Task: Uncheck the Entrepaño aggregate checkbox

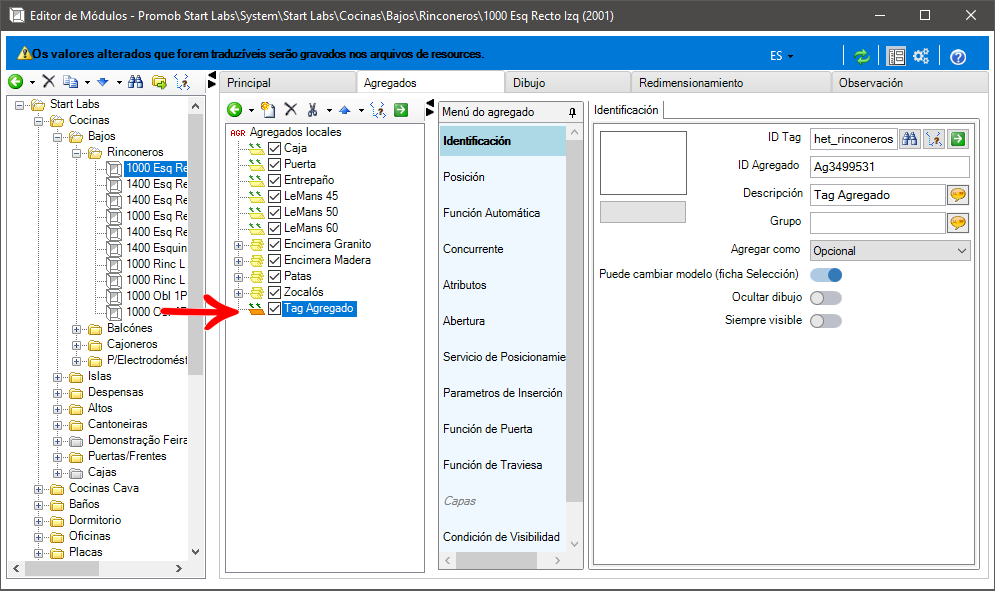Action: (275, 180)
